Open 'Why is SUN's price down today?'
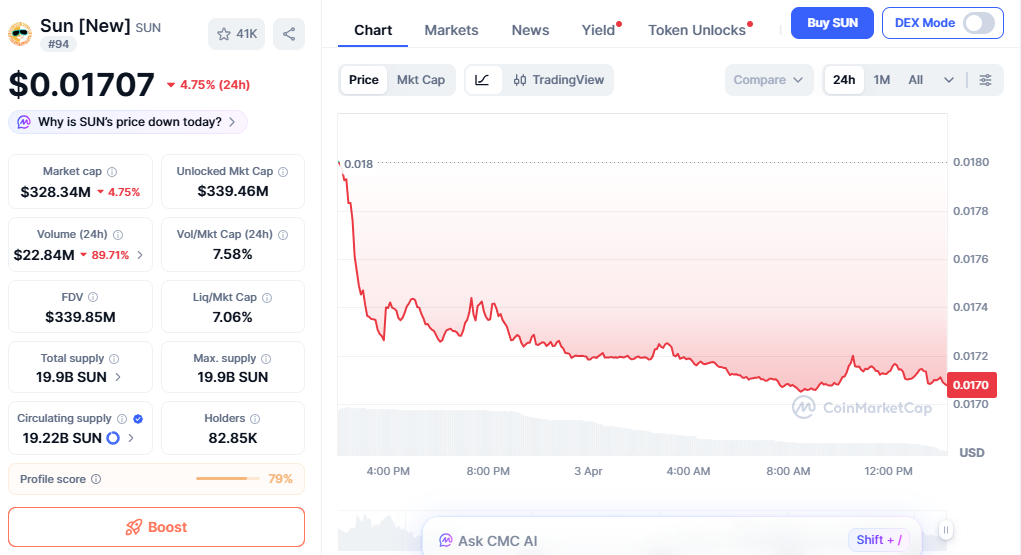Screen dimensions: 1021x555 click(x=128, y=122)
